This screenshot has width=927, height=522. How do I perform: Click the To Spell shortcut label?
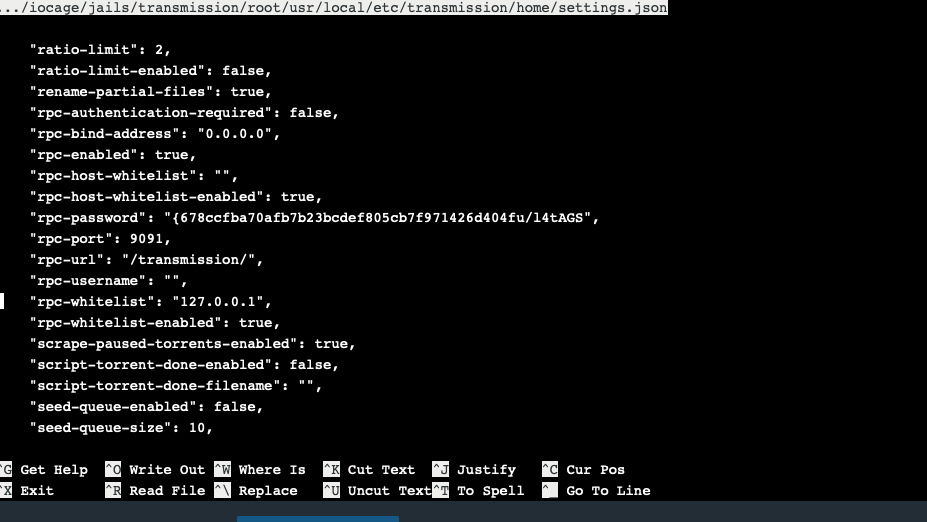[491, 491]
